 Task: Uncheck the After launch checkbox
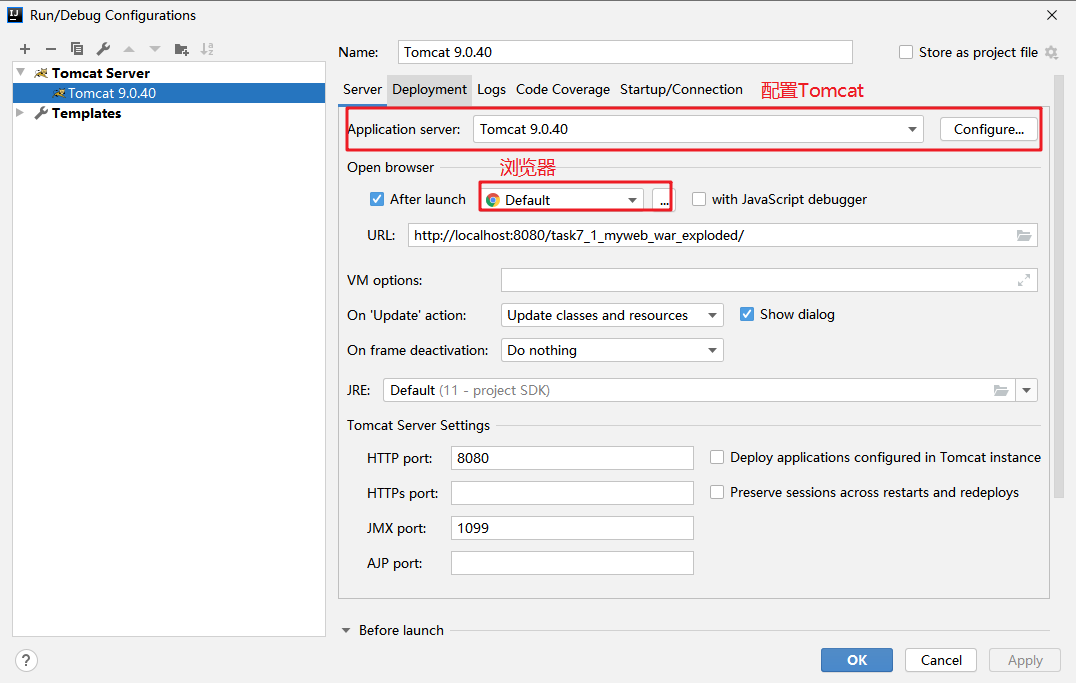pyautogui.click(x=377, y=199)
